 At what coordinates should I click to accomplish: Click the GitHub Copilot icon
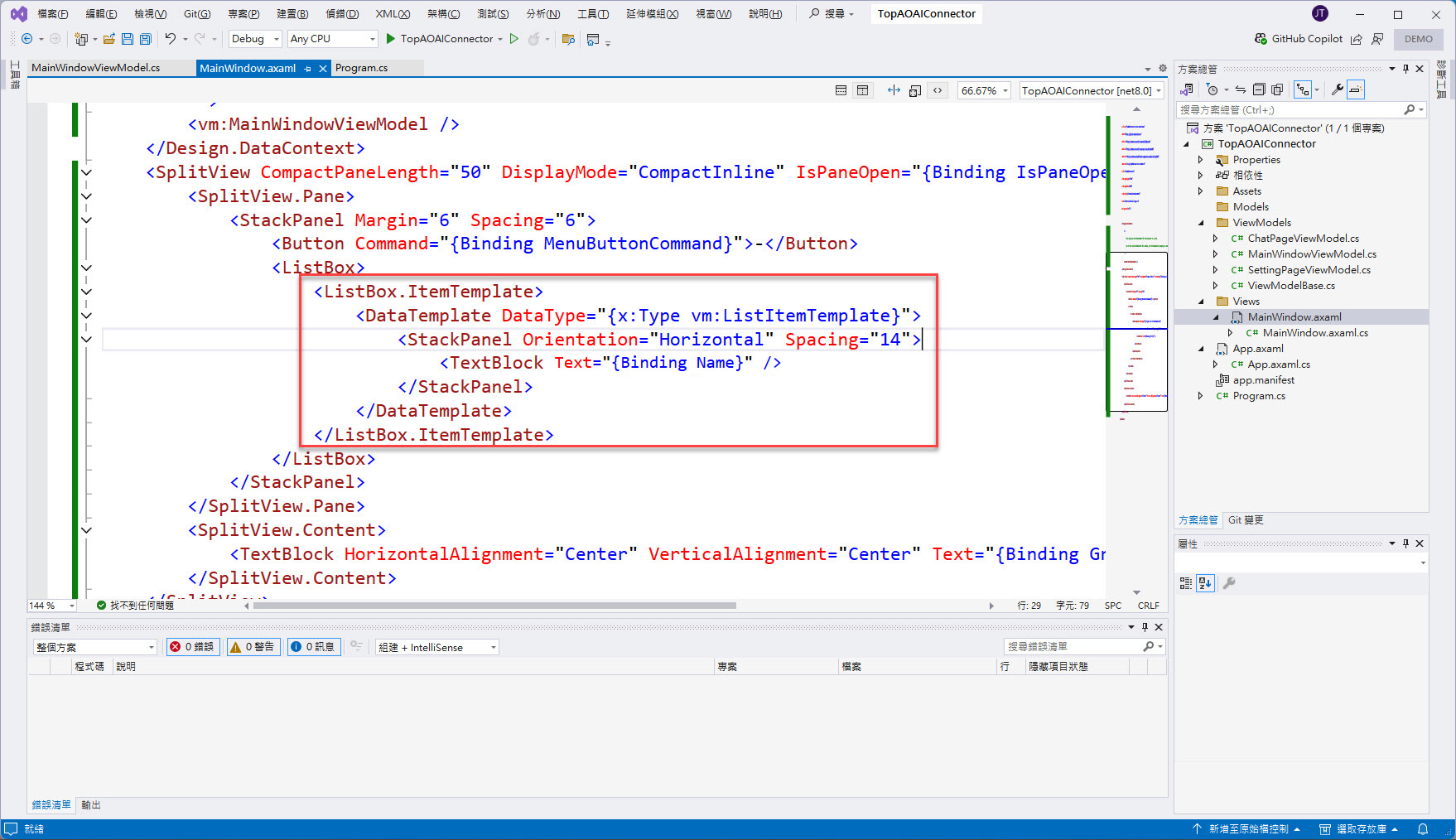[1261, 39]
